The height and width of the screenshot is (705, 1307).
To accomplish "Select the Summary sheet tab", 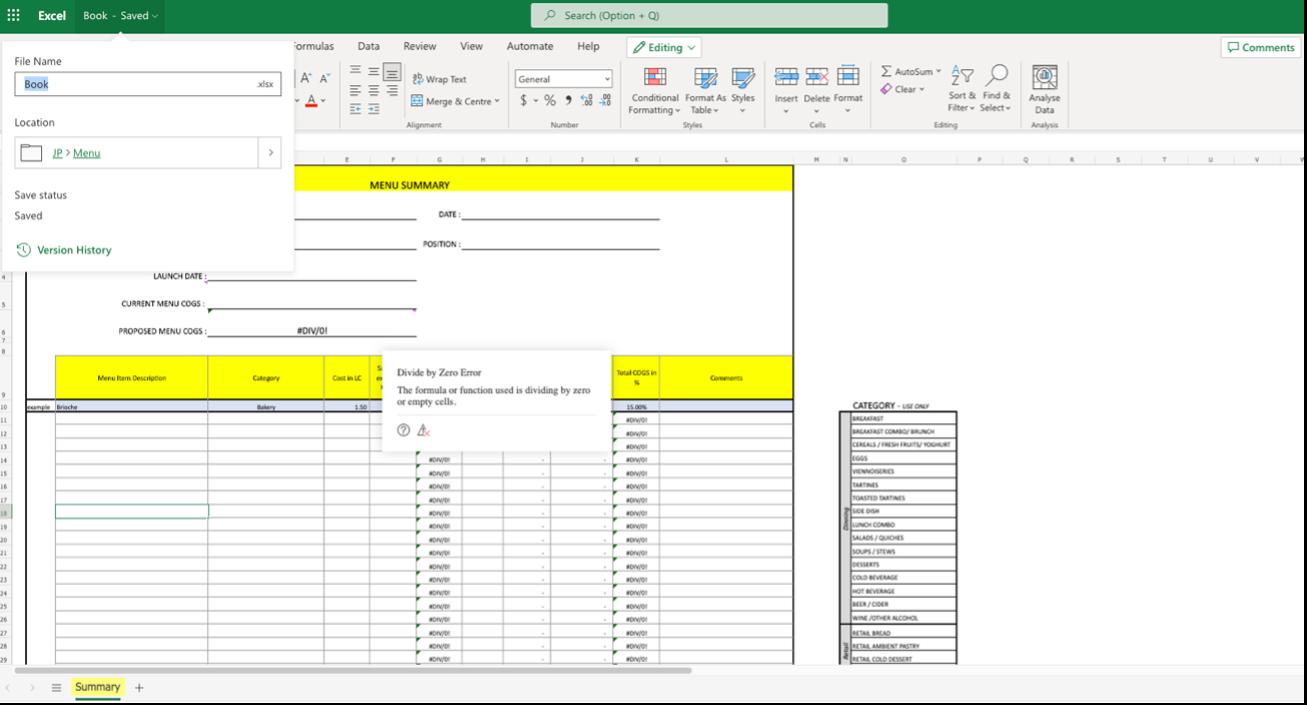I will point(97,687).
